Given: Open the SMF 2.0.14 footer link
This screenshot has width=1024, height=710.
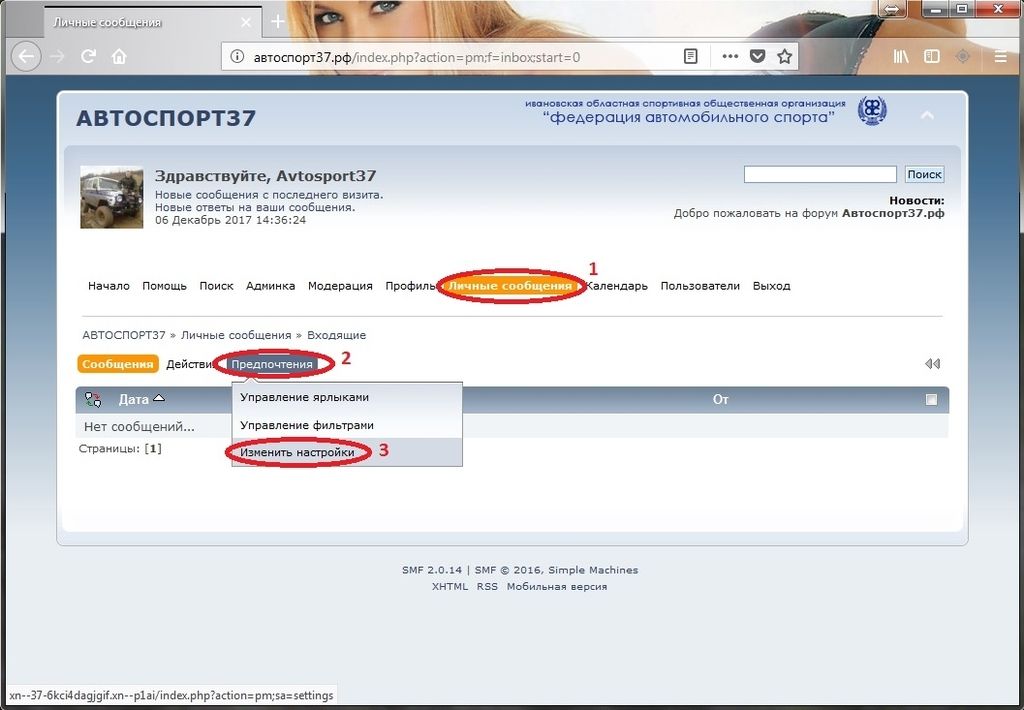Looking at the screenshot, I should (x=432, y=570).
